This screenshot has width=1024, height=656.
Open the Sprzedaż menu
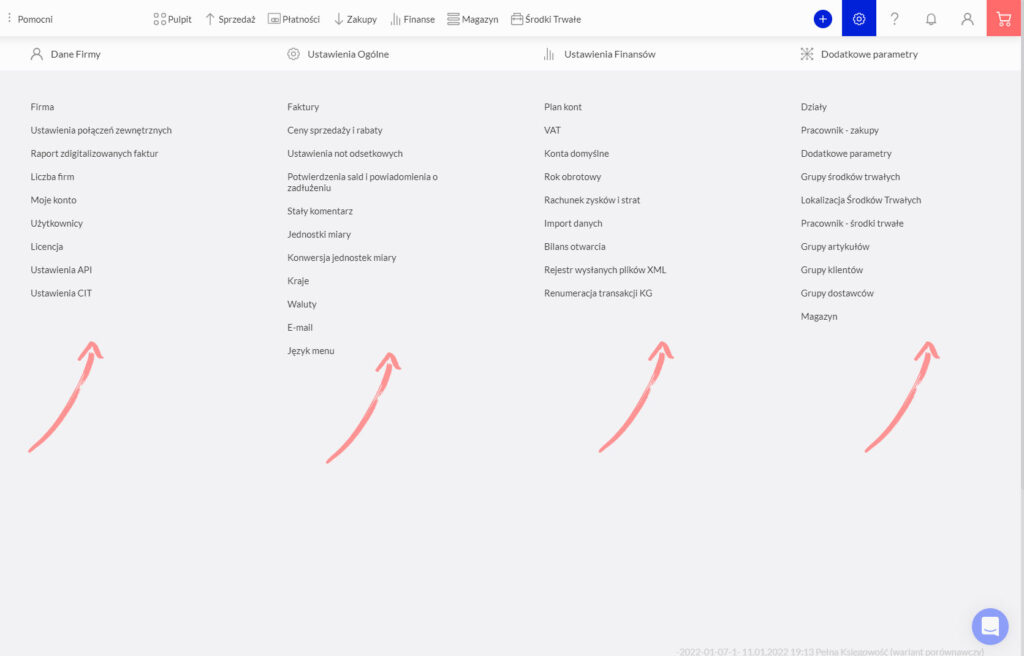tap(230, 19)
